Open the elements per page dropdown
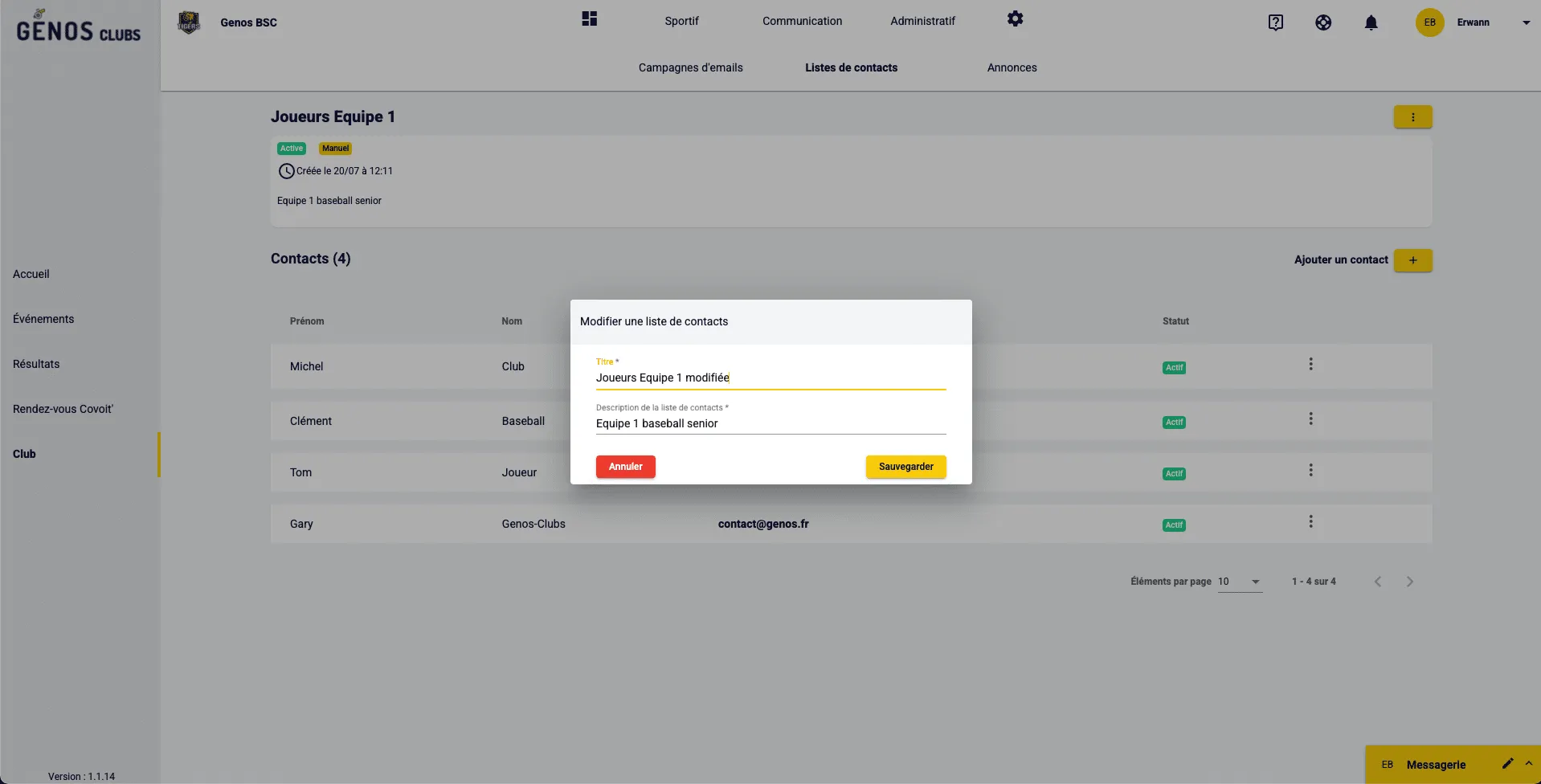This screenshot has height=784, width=1541. (x=1240, y=582)
